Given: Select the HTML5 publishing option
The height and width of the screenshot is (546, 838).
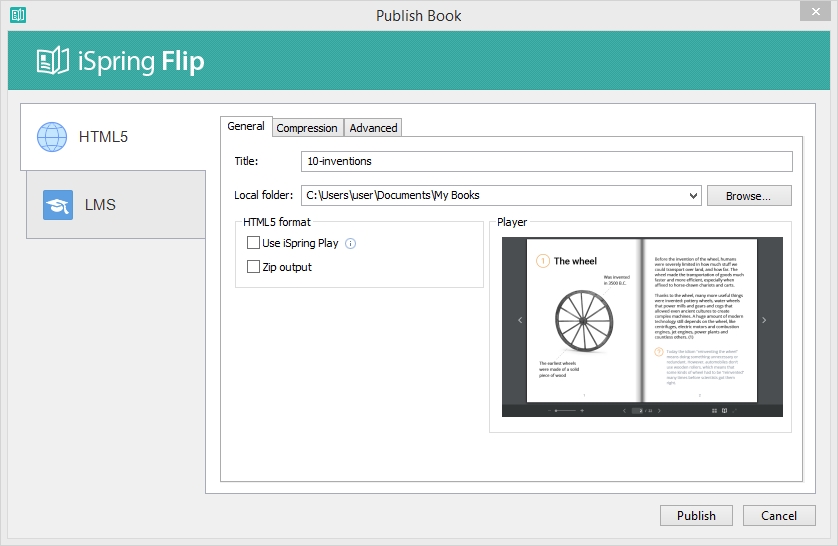Looking at the screenshot, I should 113,137.
